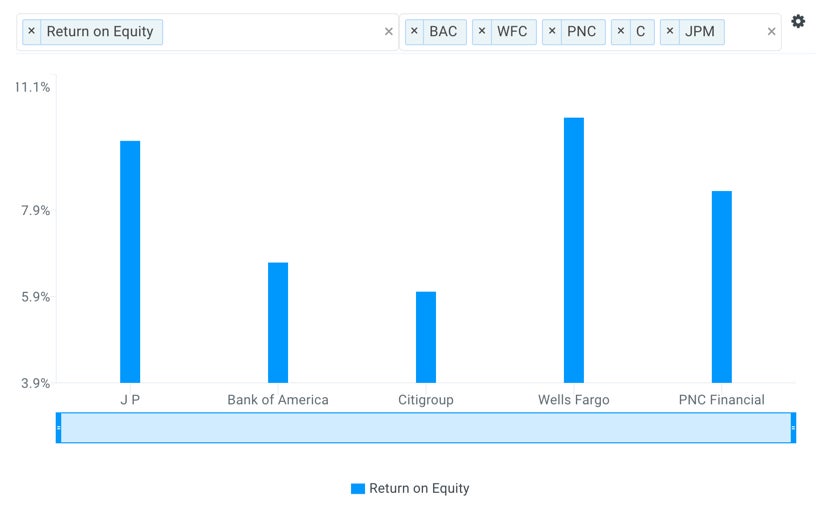836x510 pixels.
Task: Grab the right handle of the range selector
Action: 793,427
